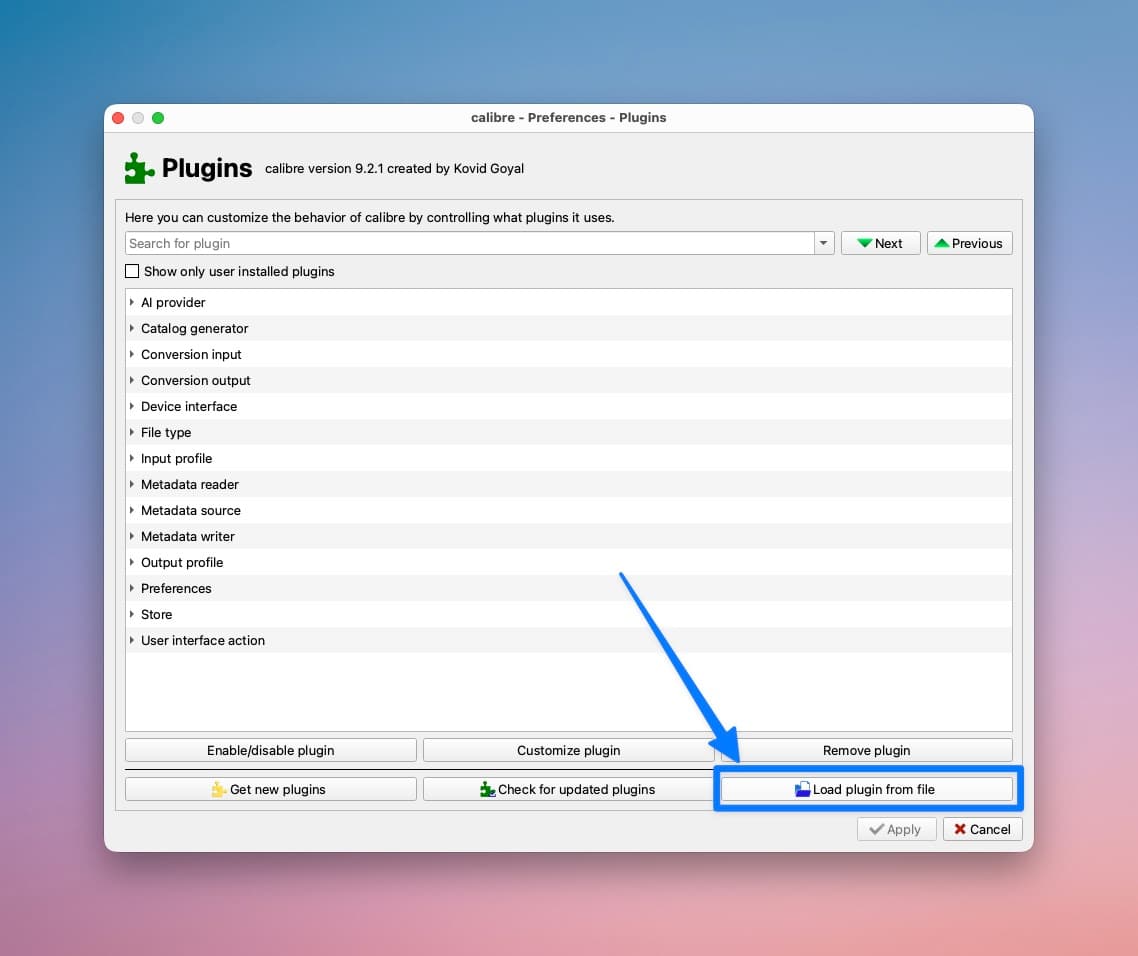
Task: Expand the Metadata source category
Action: coord(131,510)
